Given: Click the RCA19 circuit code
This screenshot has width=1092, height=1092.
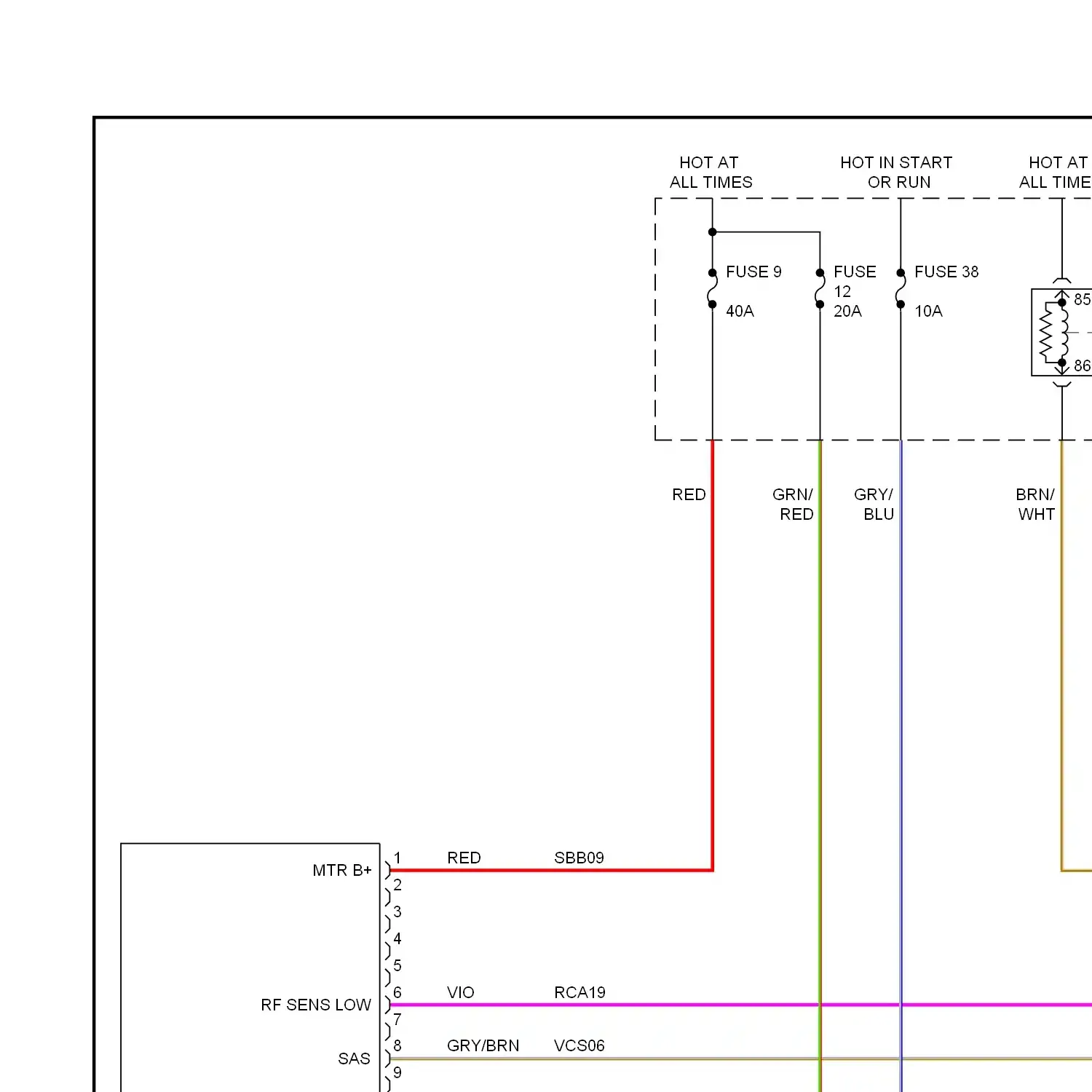Looking at the screenshot, I should pyautogui.click(x=579, y=992).
